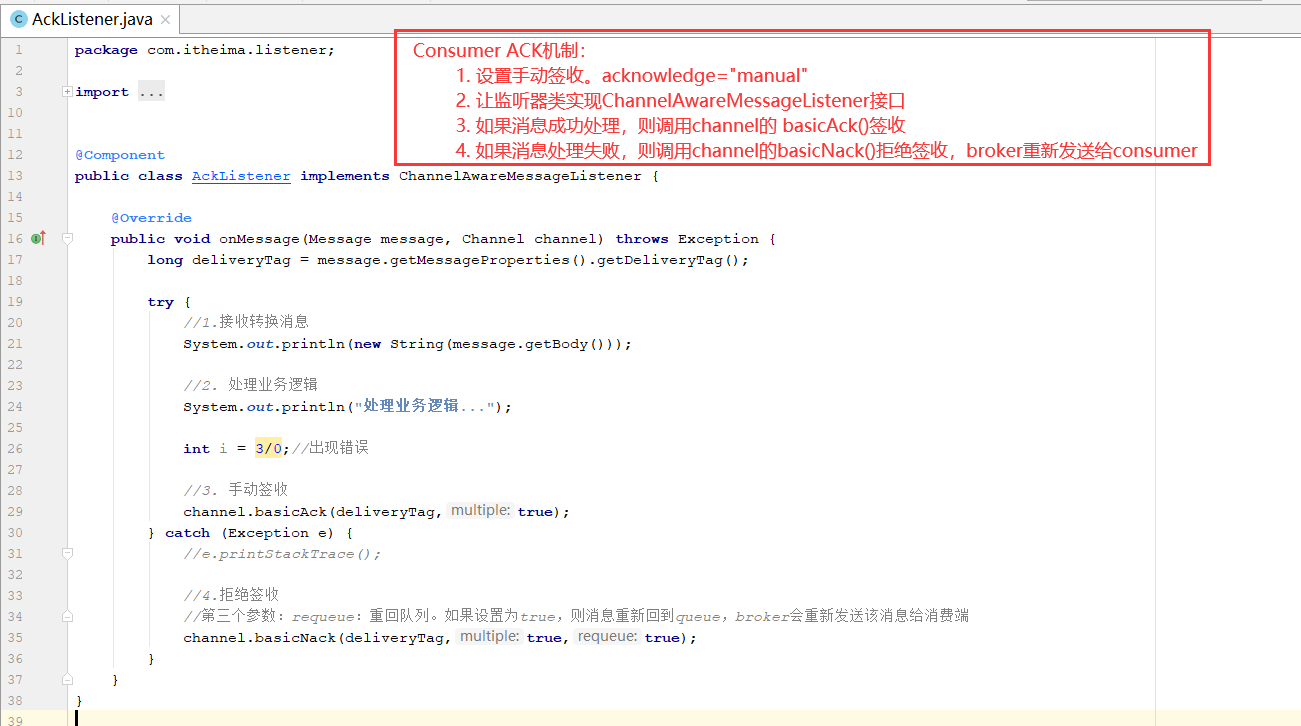The image size is (1301, 726).
Task: Click the class icon on AckListener.java tab
Action: point(18,19)
